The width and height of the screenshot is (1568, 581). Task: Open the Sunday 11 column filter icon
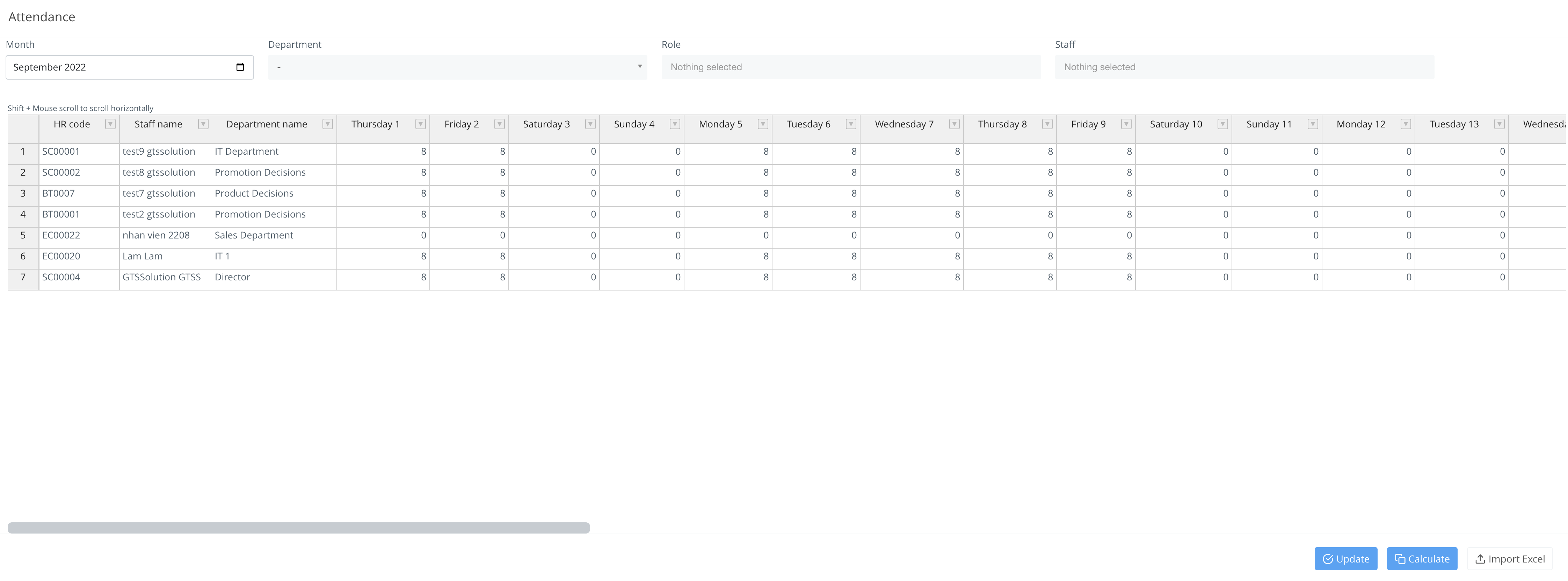(1312, 124)
